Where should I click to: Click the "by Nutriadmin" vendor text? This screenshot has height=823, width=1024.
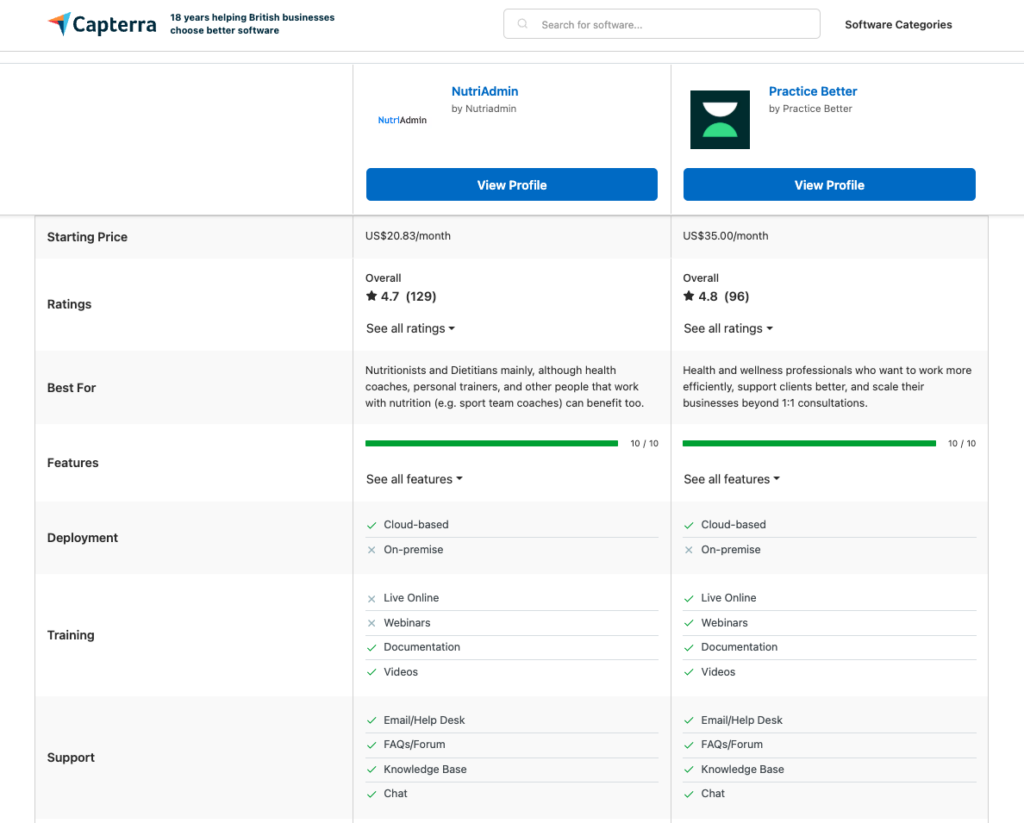coord(484,108)
